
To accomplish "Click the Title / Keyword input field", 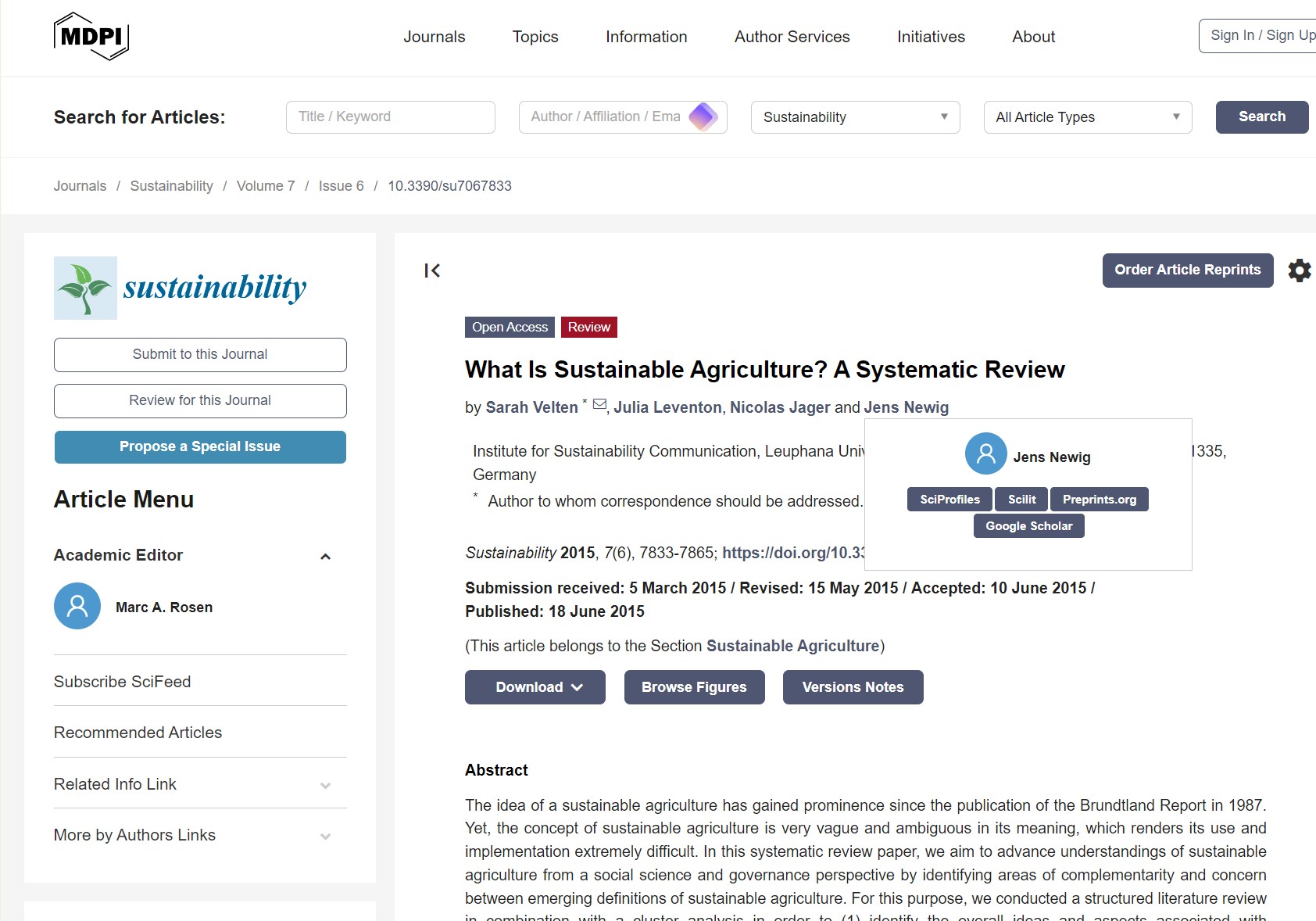I will point(390,116).
